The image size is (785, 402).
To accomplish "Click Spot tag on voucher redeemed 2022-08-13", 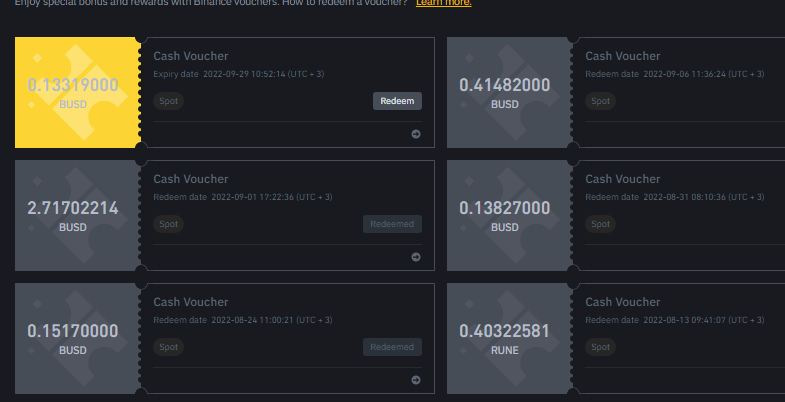I will (x=601, y=347).
